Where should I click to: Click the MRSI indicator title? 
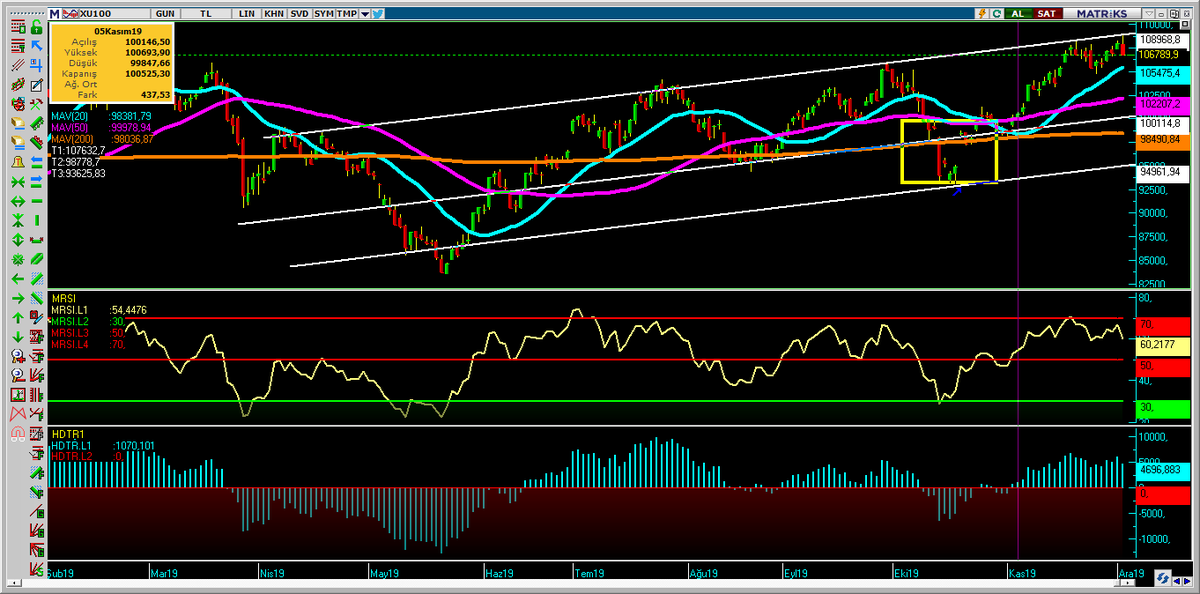tap(62, 299)
